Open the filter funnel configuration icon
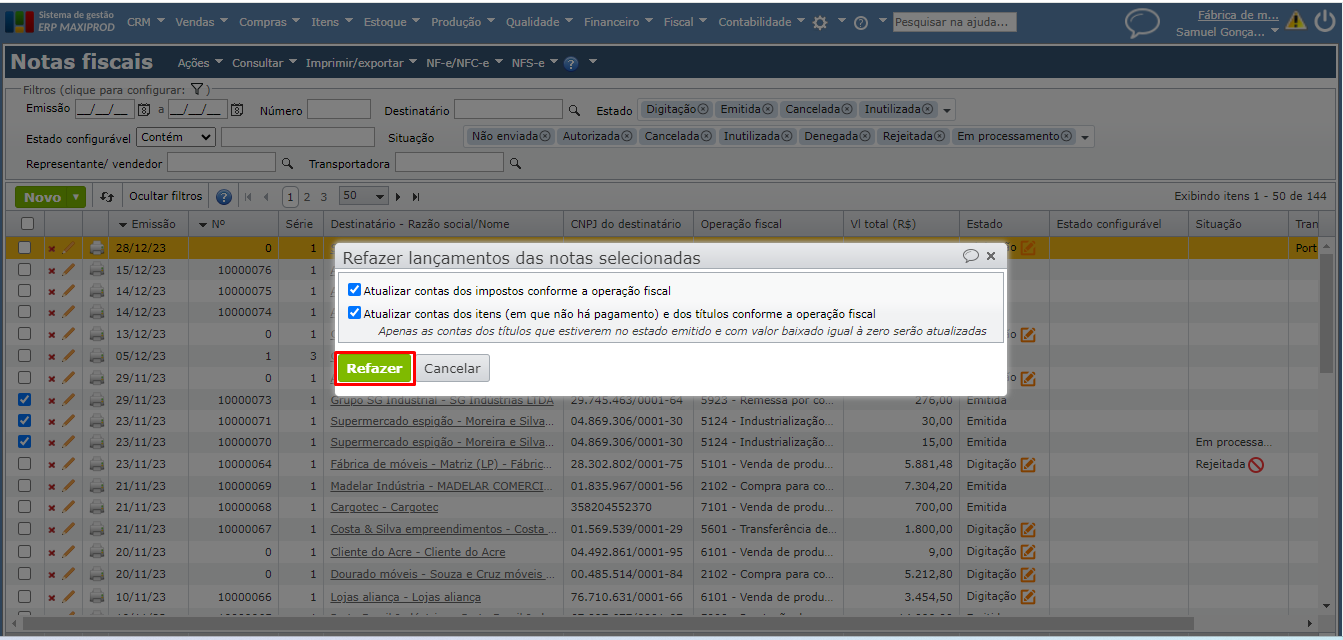1343x640 pixels. (x=198, y=89)
